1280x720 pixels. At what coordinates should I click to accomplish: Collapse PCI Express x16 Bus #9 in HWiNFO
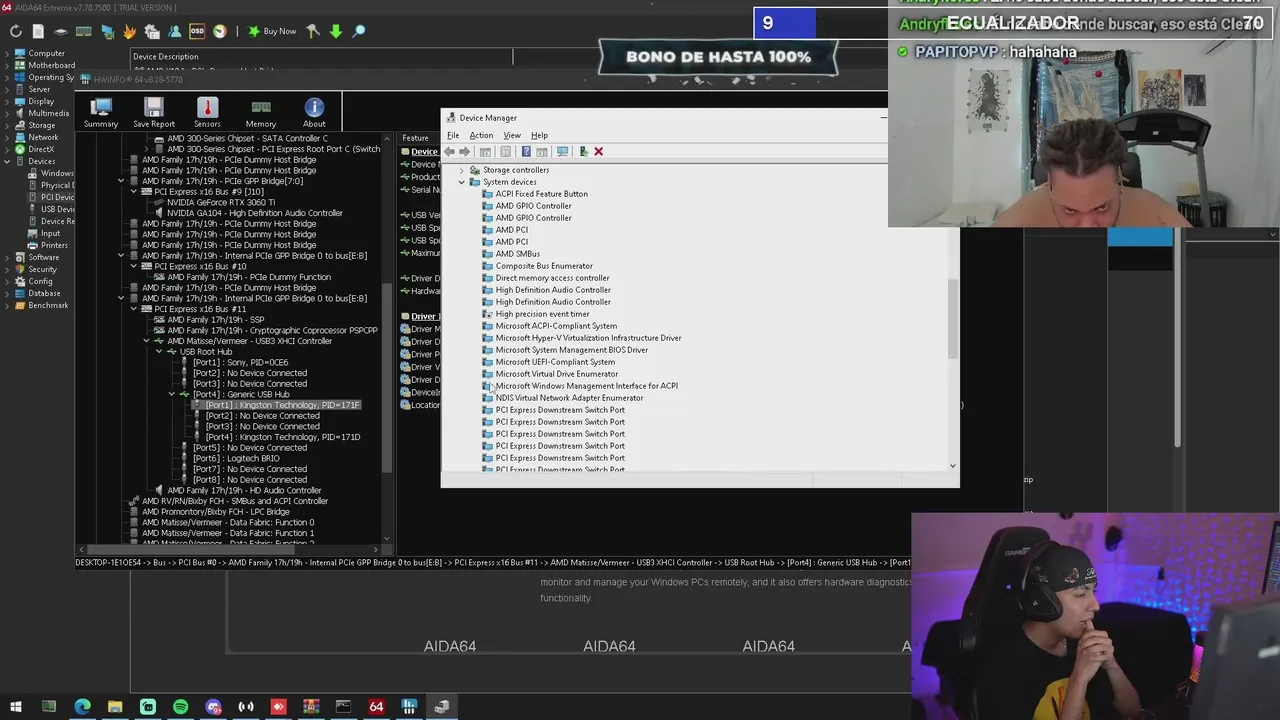point(133,192)
